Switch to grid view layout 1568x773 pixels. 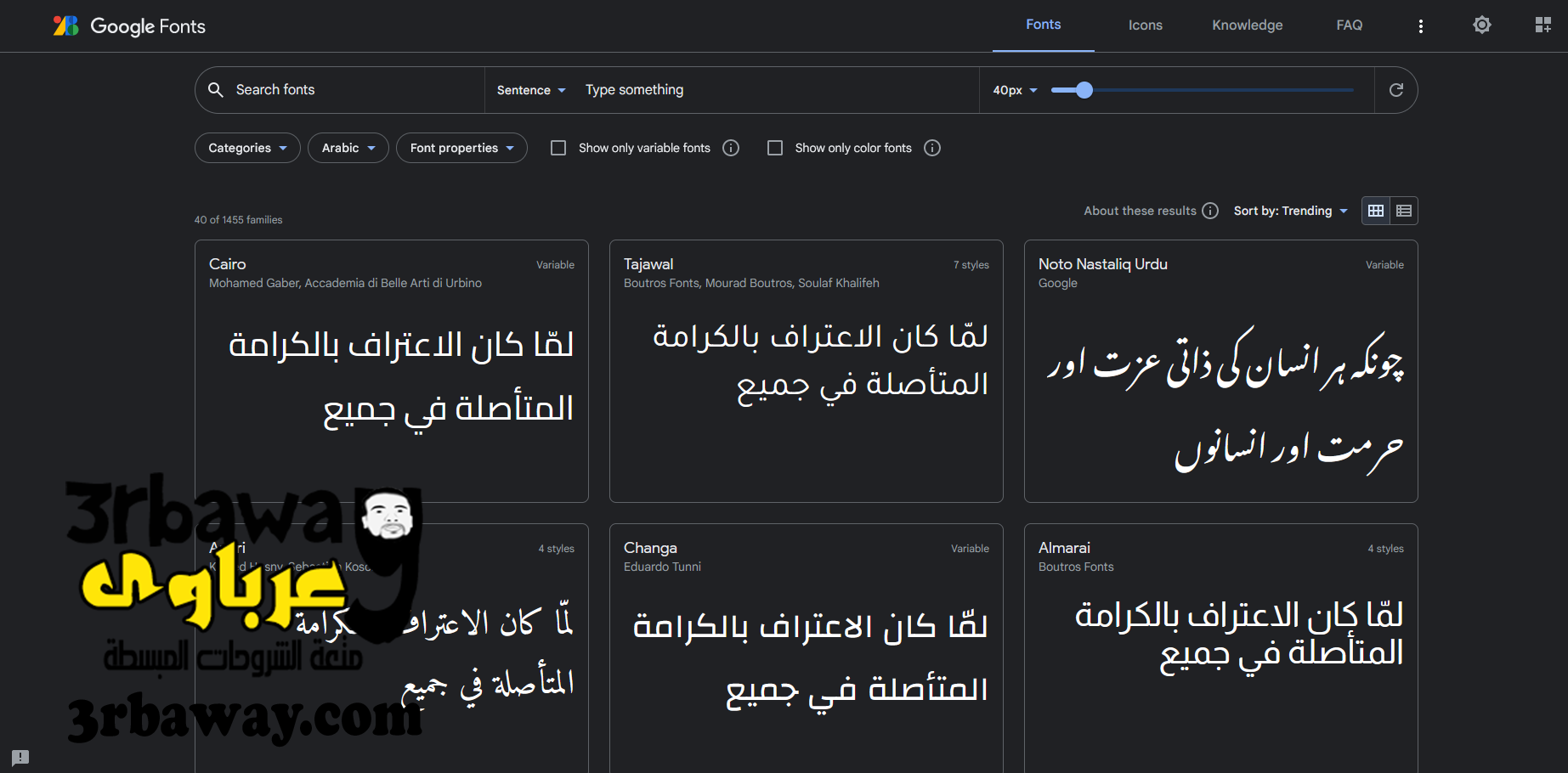click(x=1376, y=211)
